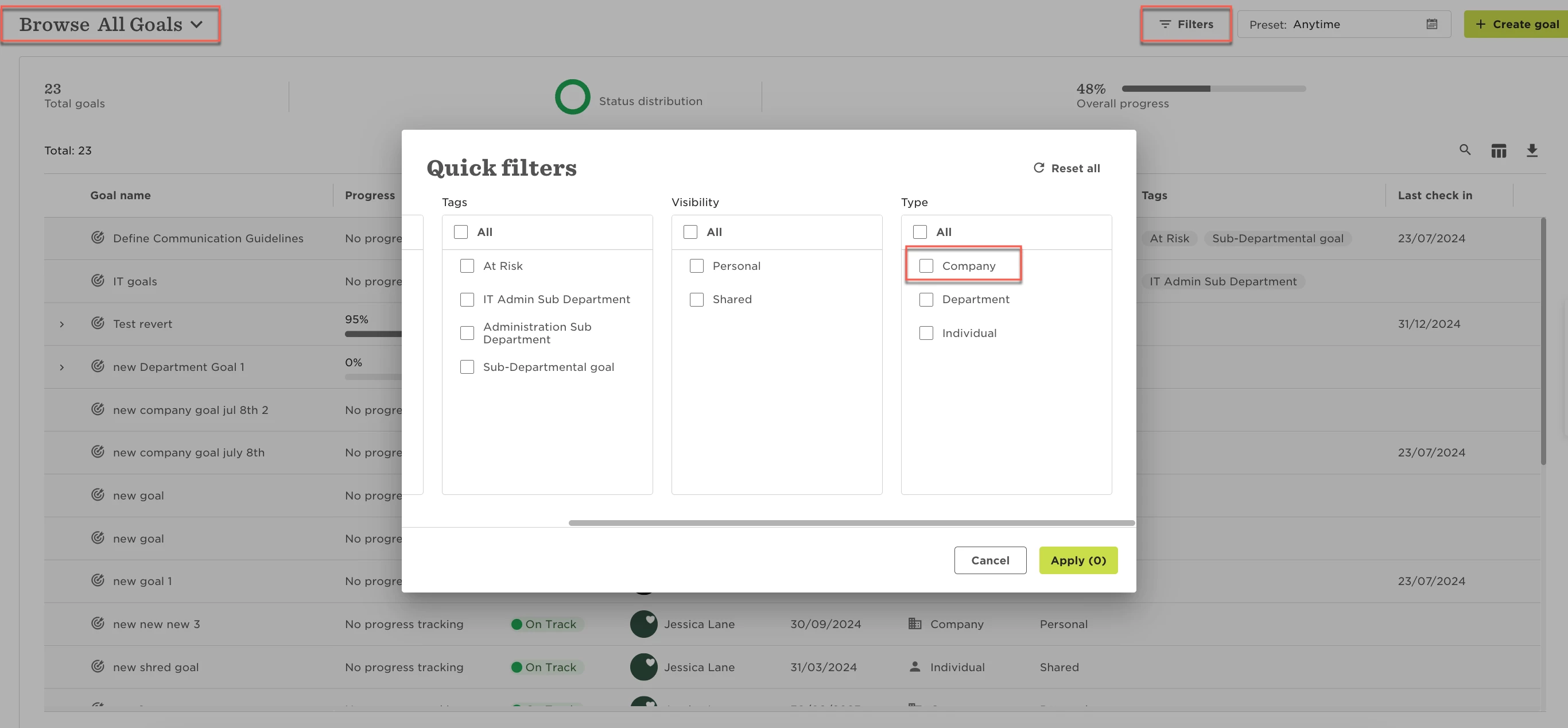
Task: Click the At Risk tag chip
Action: pyautogui.click(x=1169, y=238)
